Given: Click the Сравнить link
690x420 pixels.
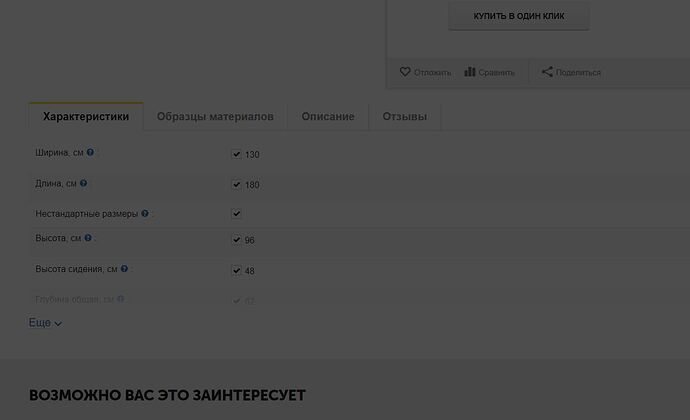Looking at the screenshot, I should click(497, 72).
